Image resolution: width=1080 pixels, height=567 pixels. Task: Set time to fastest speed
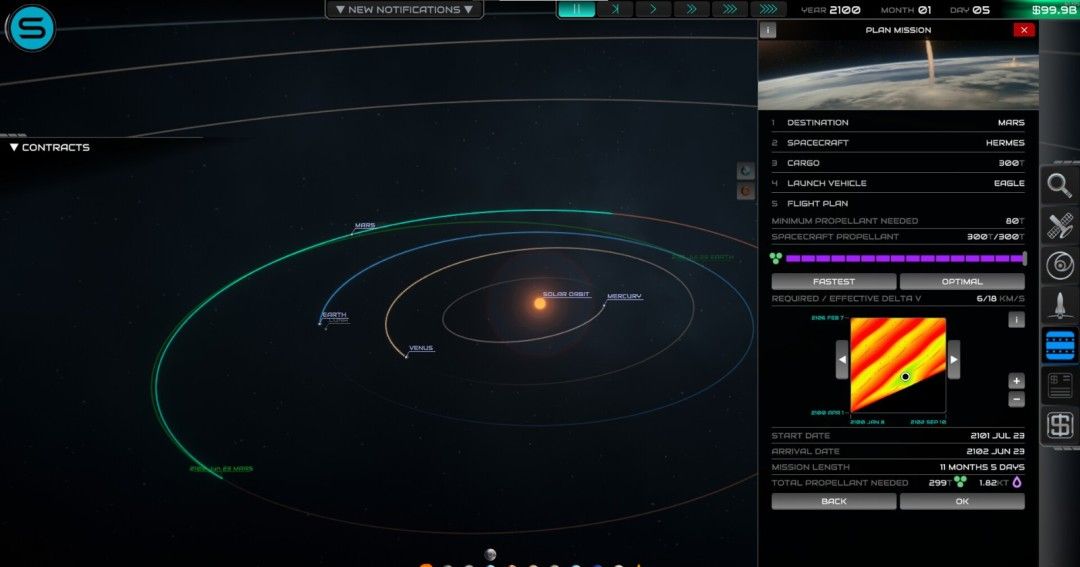767,9
